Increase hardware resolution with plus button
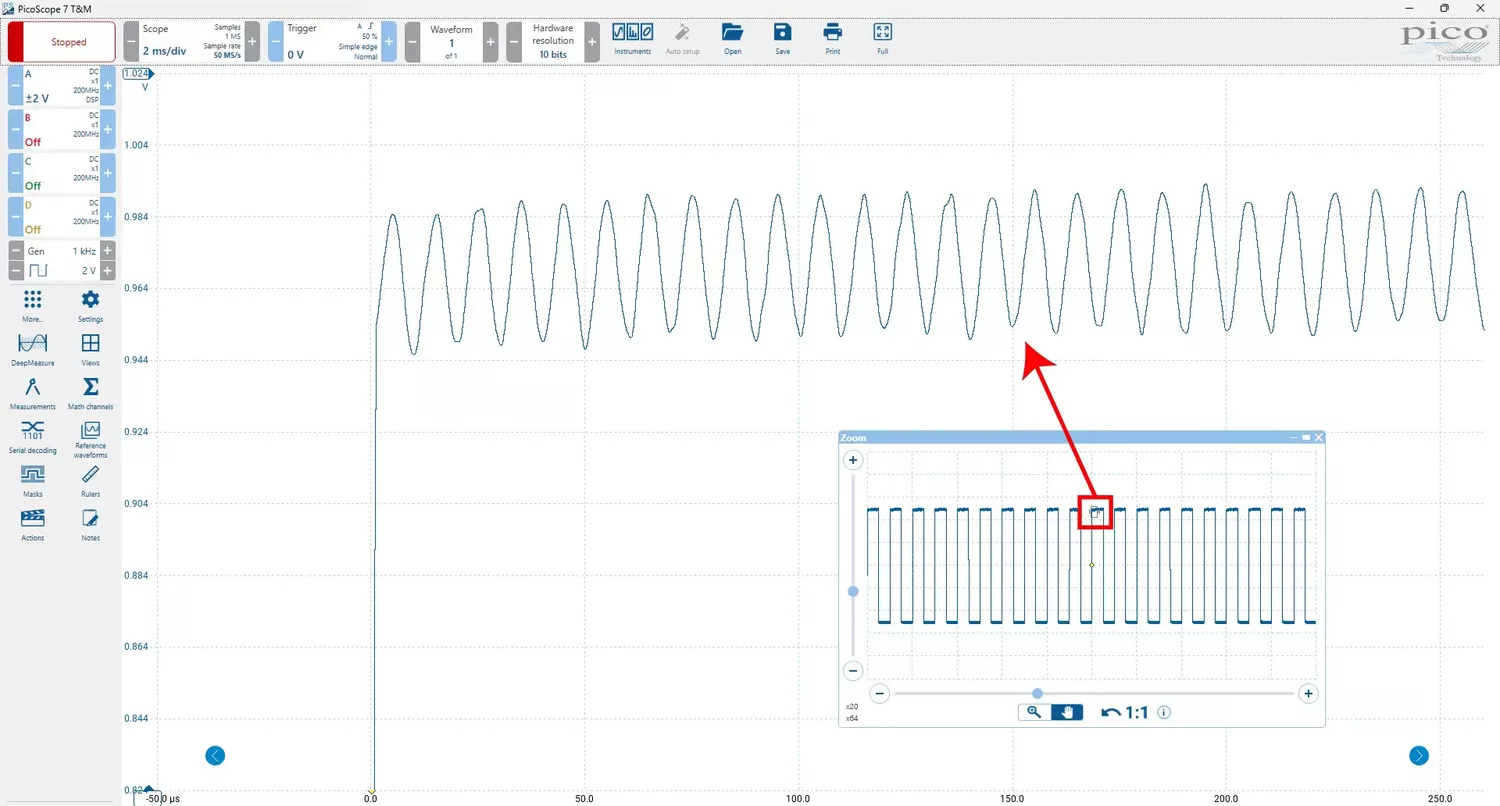This screenshot has height=806, width=1500. pos(592,42)
